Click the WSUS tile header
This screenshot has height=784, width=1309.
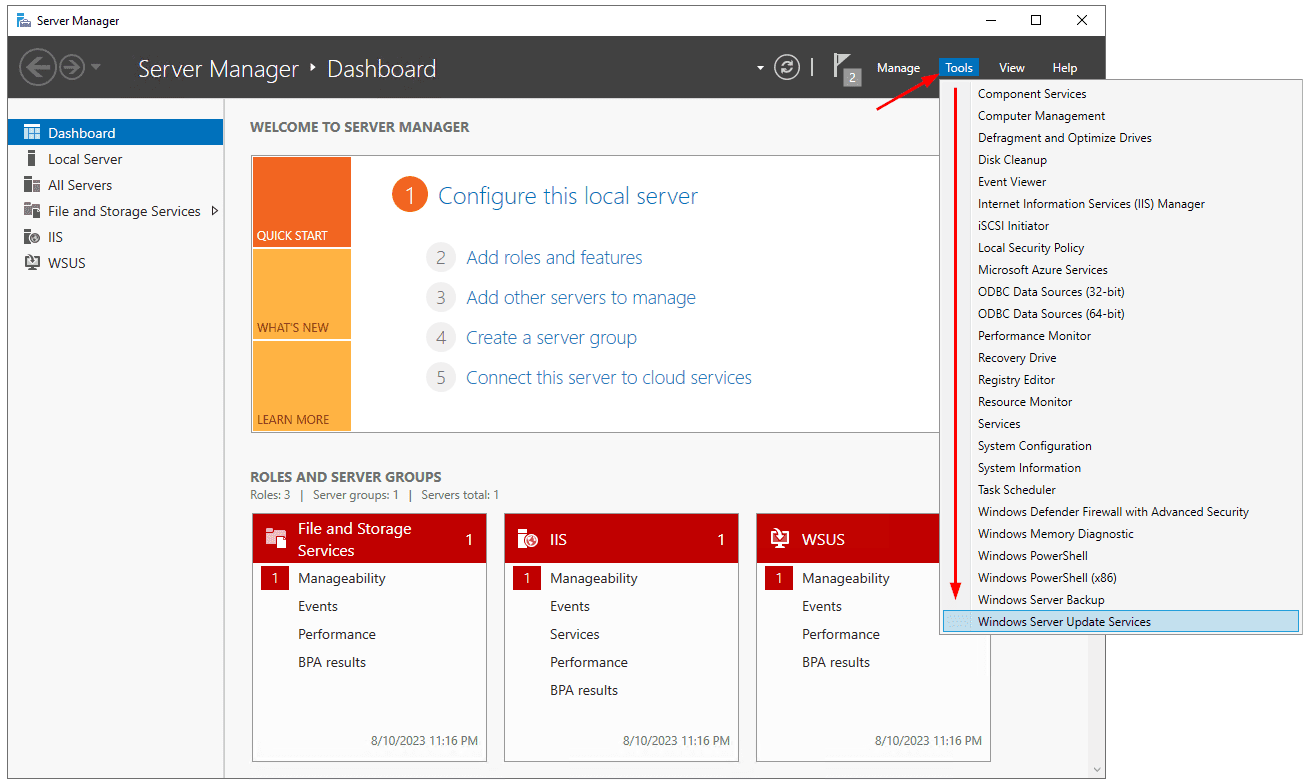pos(848,539)
